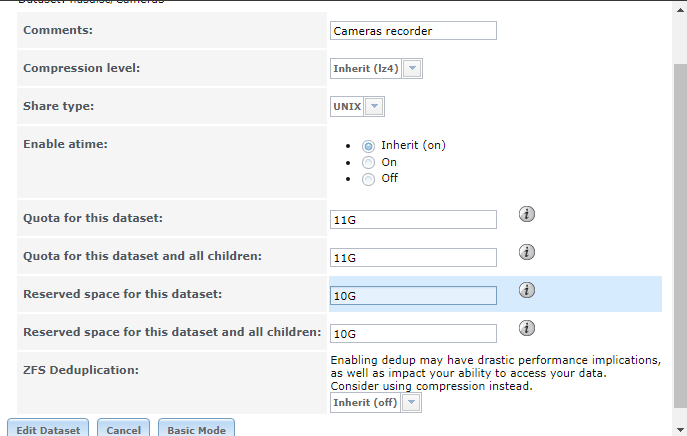Viewport: 687px width, 436px height.
Task: Click the scrollbar down arrow
Action: [x=680, y=430]
